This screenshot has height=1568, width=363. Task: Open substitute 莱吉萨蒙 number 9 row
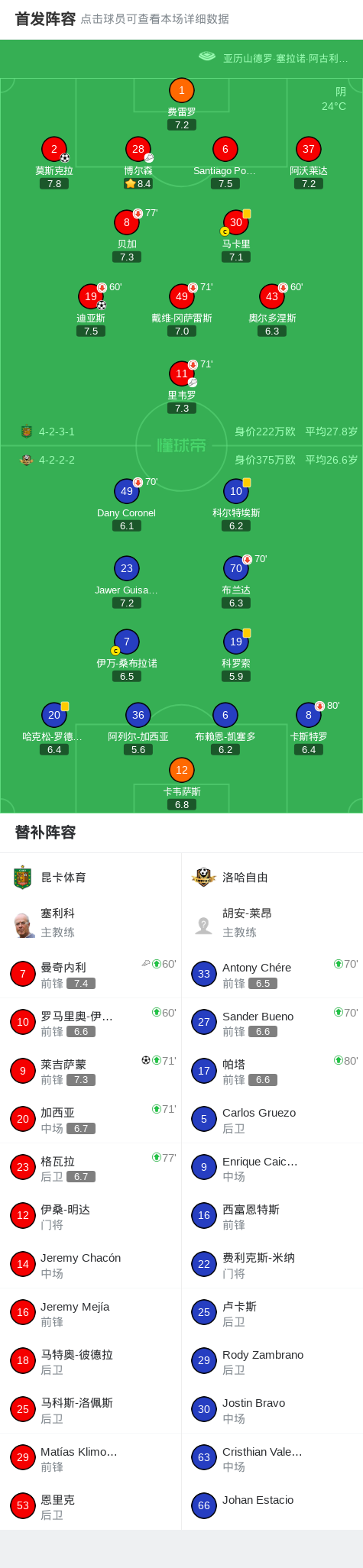coord(90,1071)
